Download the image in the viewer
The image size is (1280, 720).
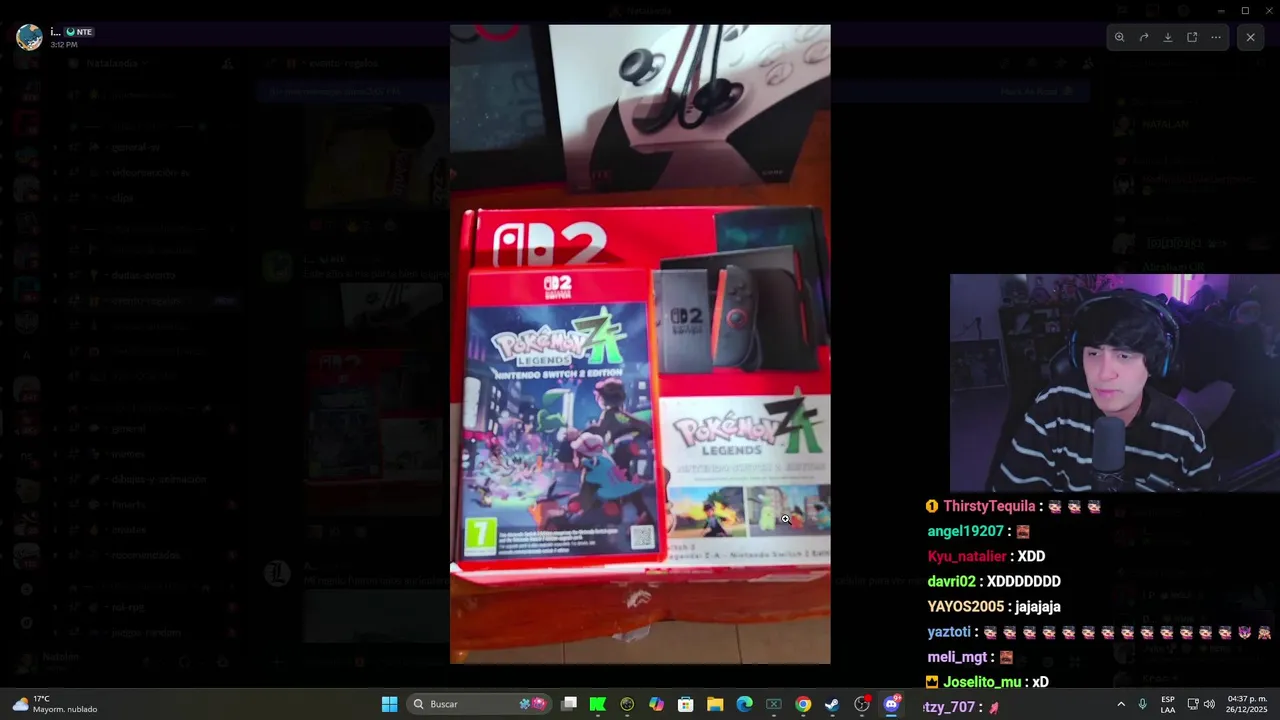pos(1167,37)
